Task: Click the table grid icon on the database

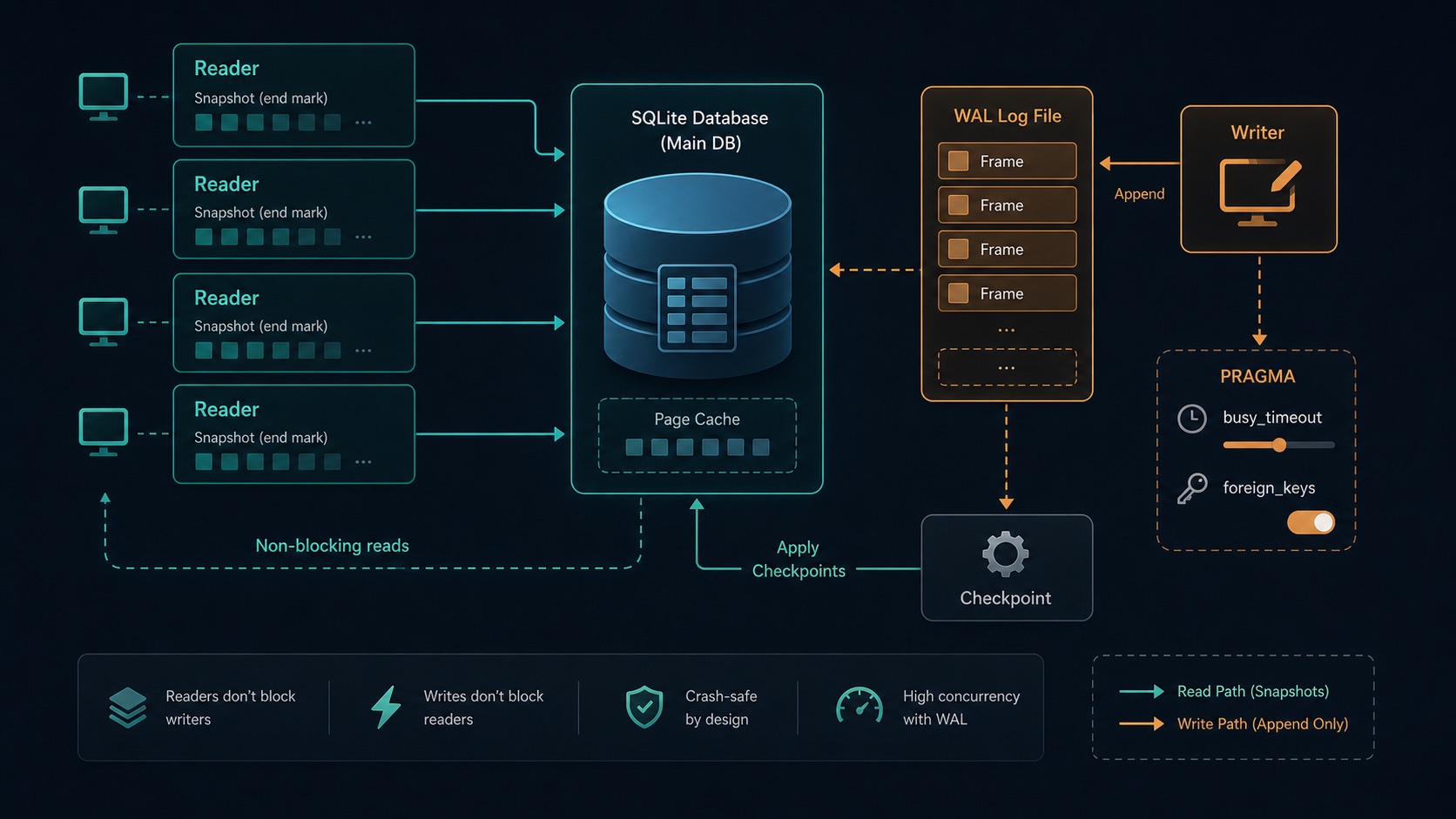Action: [x=697, y=308]
